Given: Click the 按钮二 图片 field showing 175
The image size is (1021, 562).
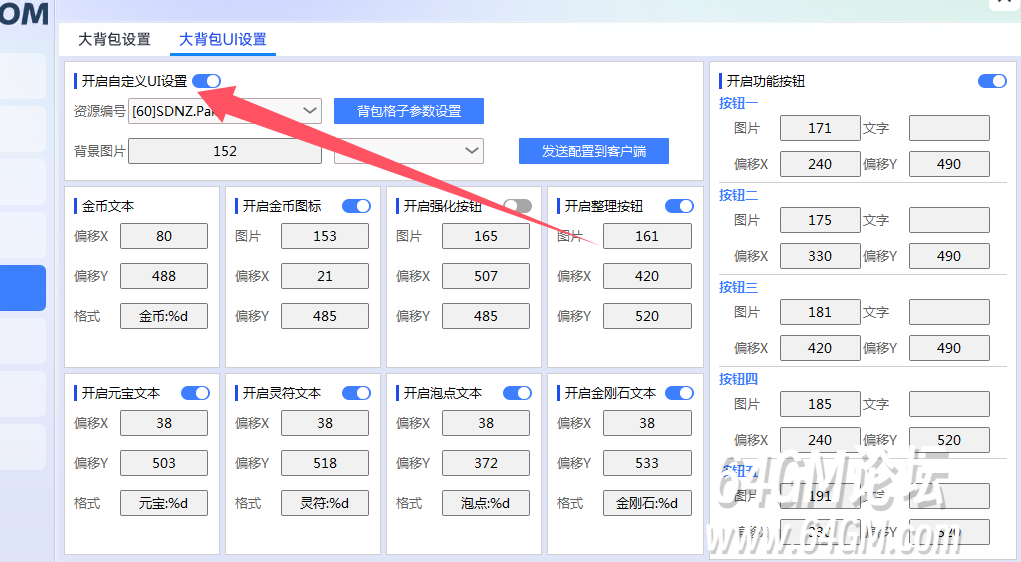Looking at the screenshot, I should coord(819,220).
